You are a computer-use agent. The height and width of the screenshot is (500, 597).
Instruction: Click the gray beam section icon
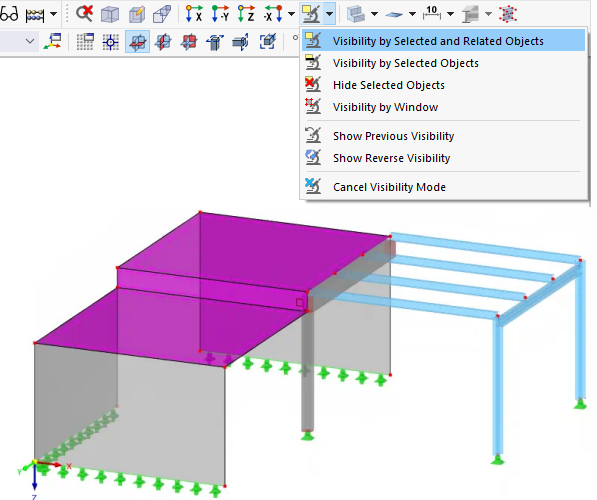470,14
